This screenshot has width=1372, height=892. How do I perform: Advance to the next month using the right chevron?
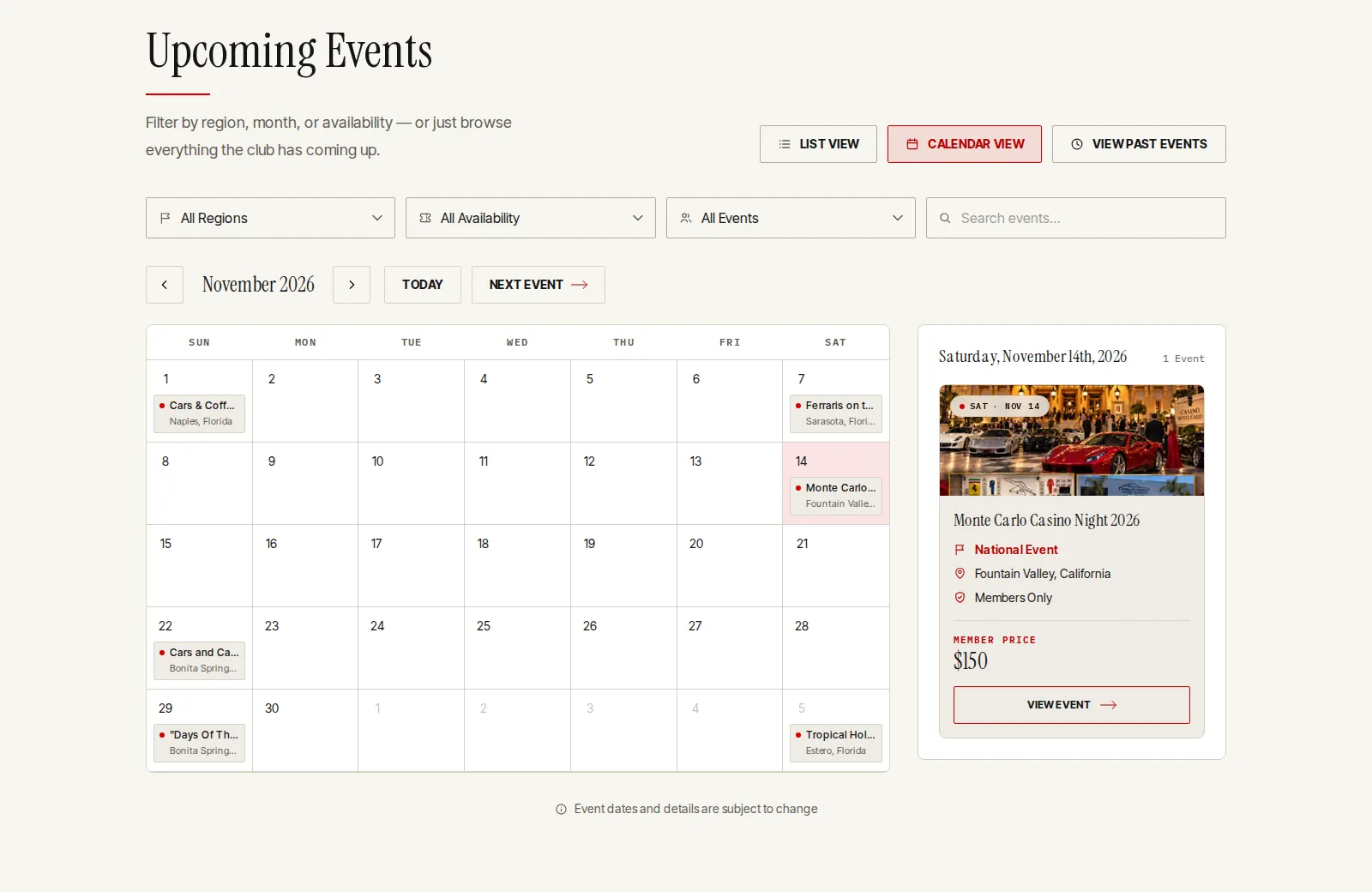coord(352,285)
